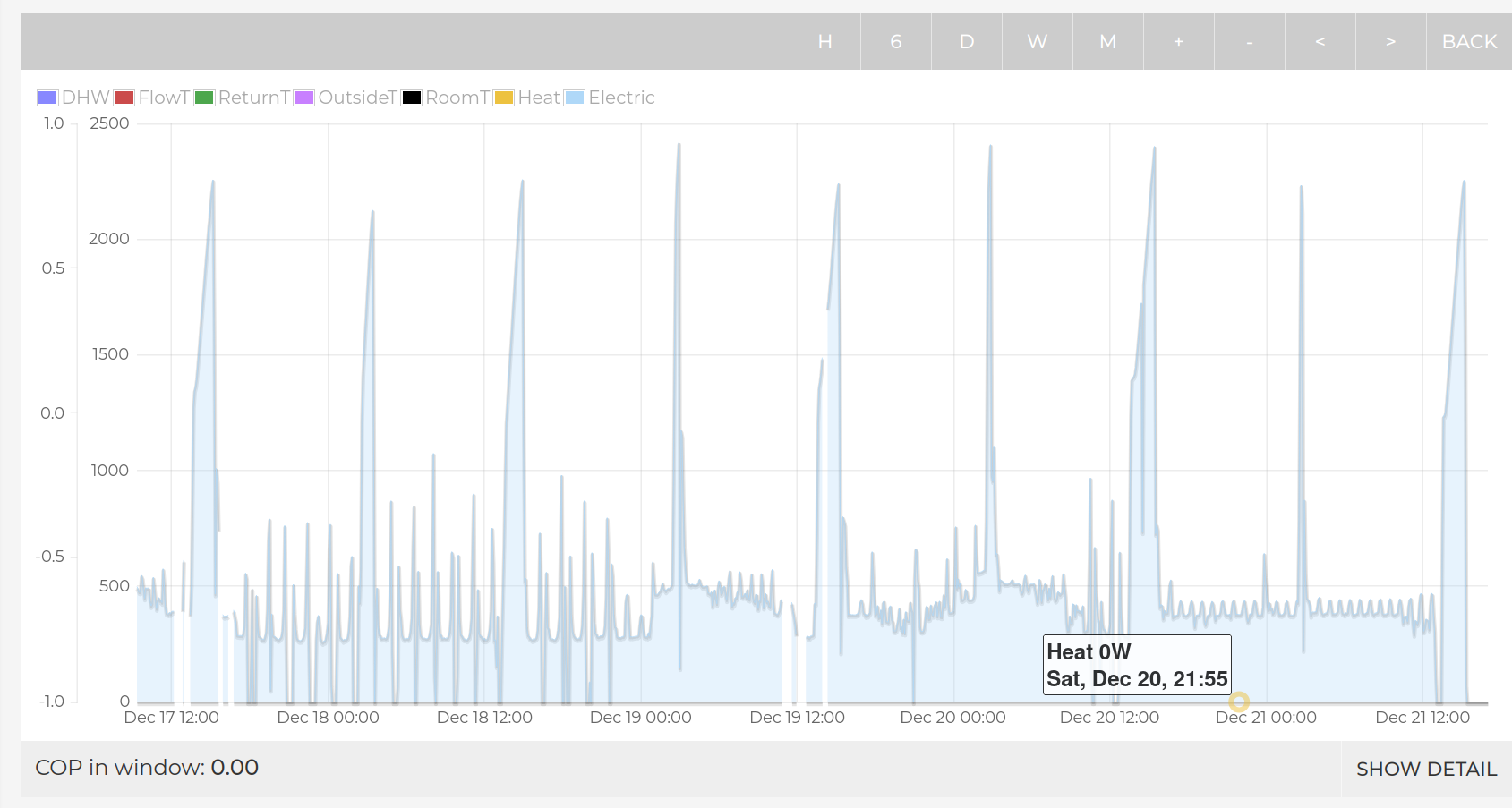Switch to the 6-hour view

point(895,42)
